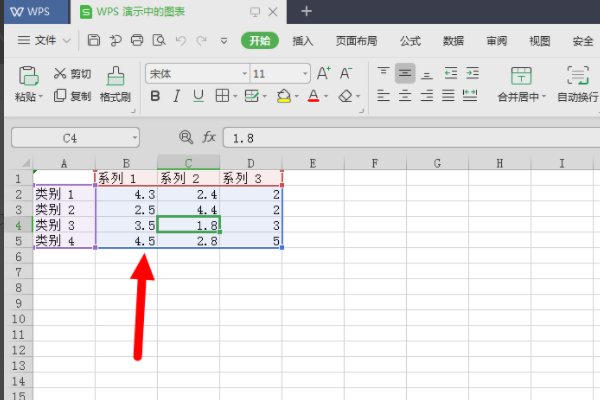Copy selection with 复制

click(72, 96)
